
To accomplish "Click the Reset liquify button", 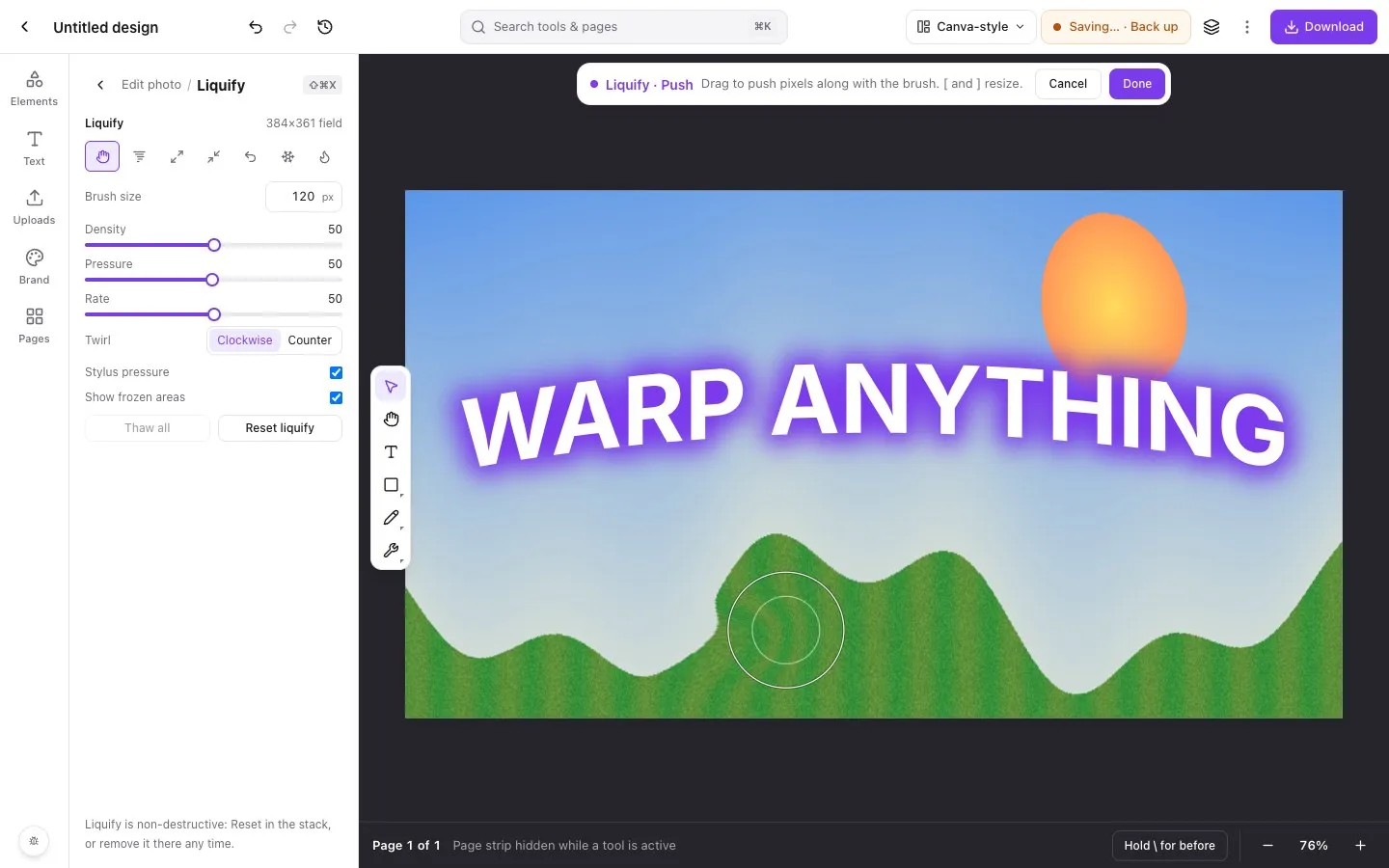I will tap(280, 428).
